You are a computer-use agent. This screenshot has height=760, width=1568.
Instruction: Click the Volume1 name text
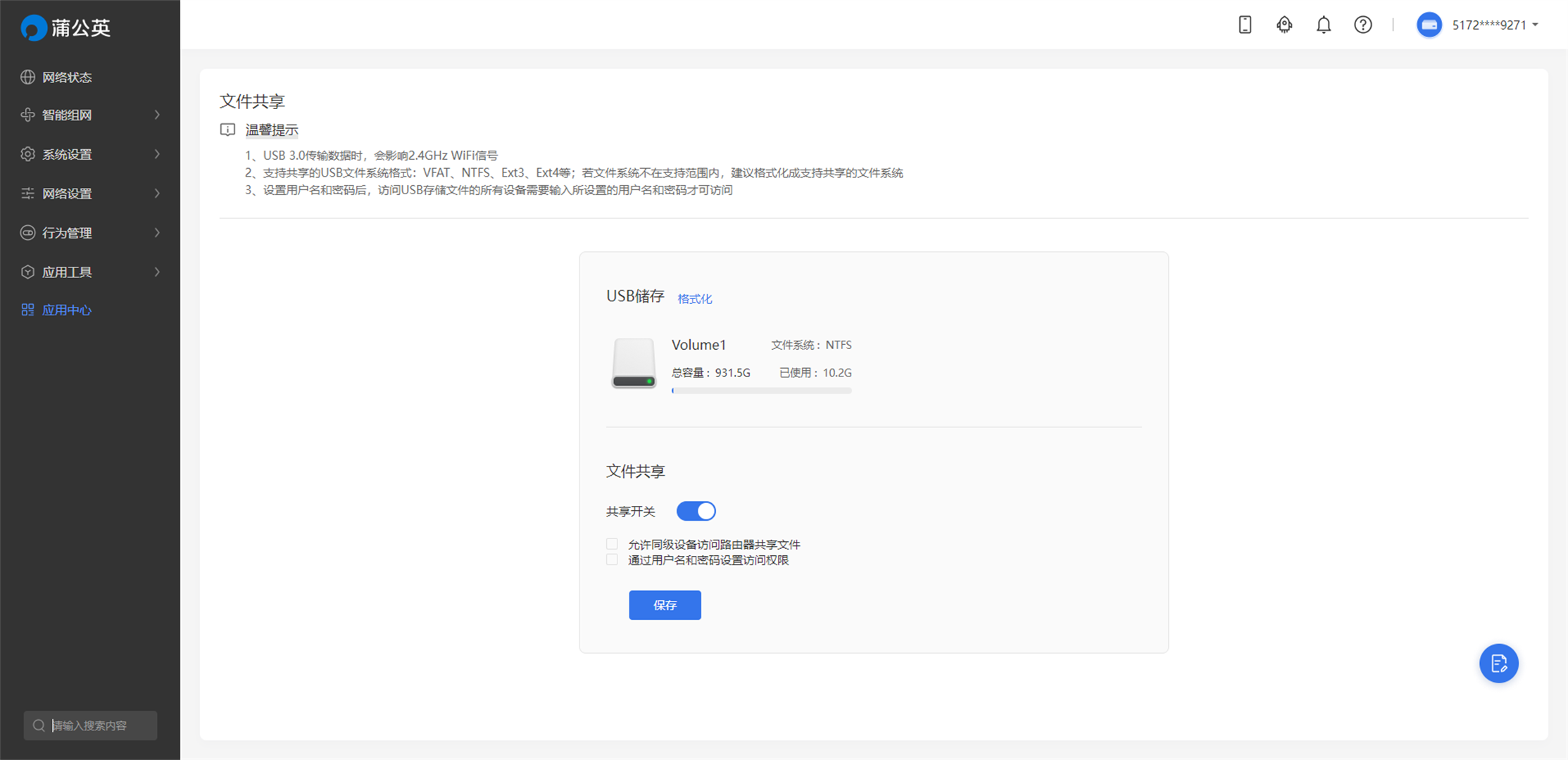click(x=698, y=345)
